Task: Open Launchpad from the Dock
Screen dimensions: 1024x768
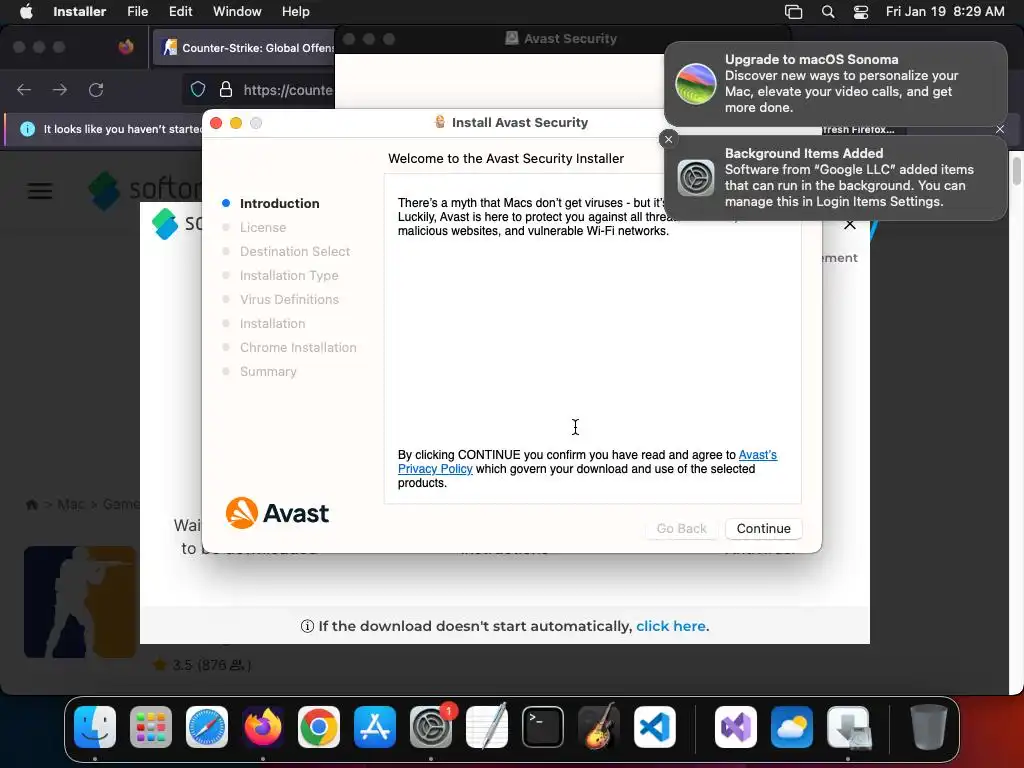Action: click(151, 727)
